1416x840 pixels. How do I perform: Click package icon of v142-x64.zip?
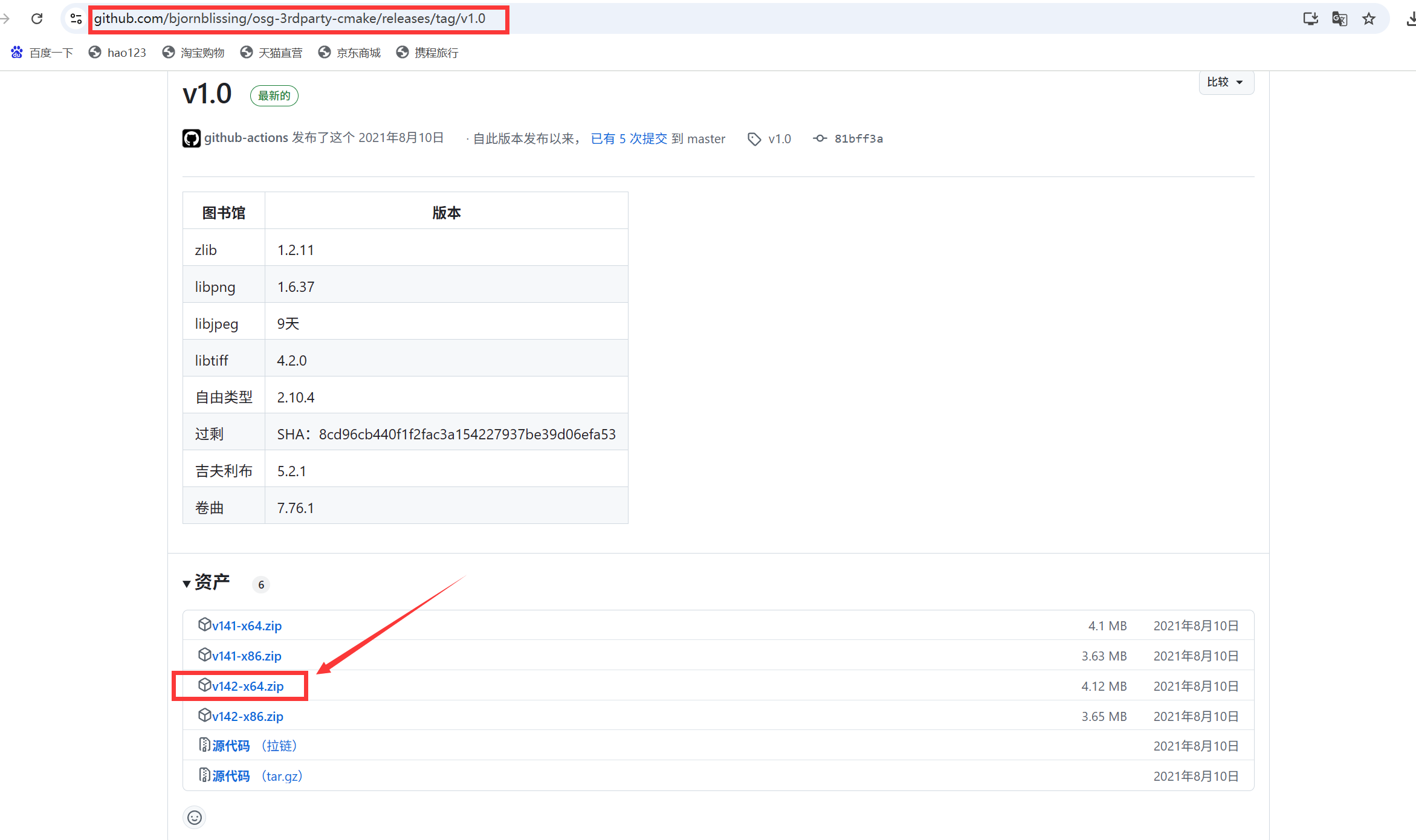(204, 685)
